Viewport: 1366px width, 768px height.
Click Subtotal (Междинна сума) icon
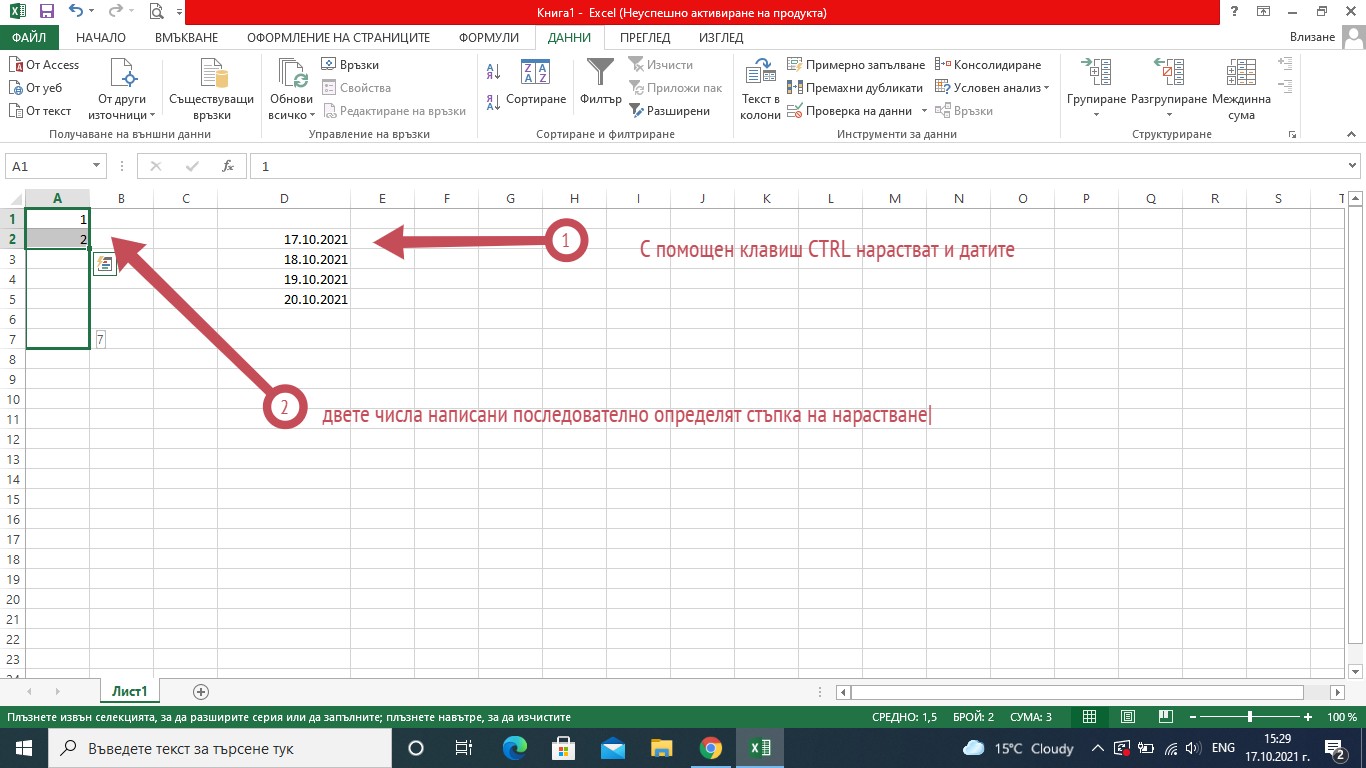(1241, 89)
